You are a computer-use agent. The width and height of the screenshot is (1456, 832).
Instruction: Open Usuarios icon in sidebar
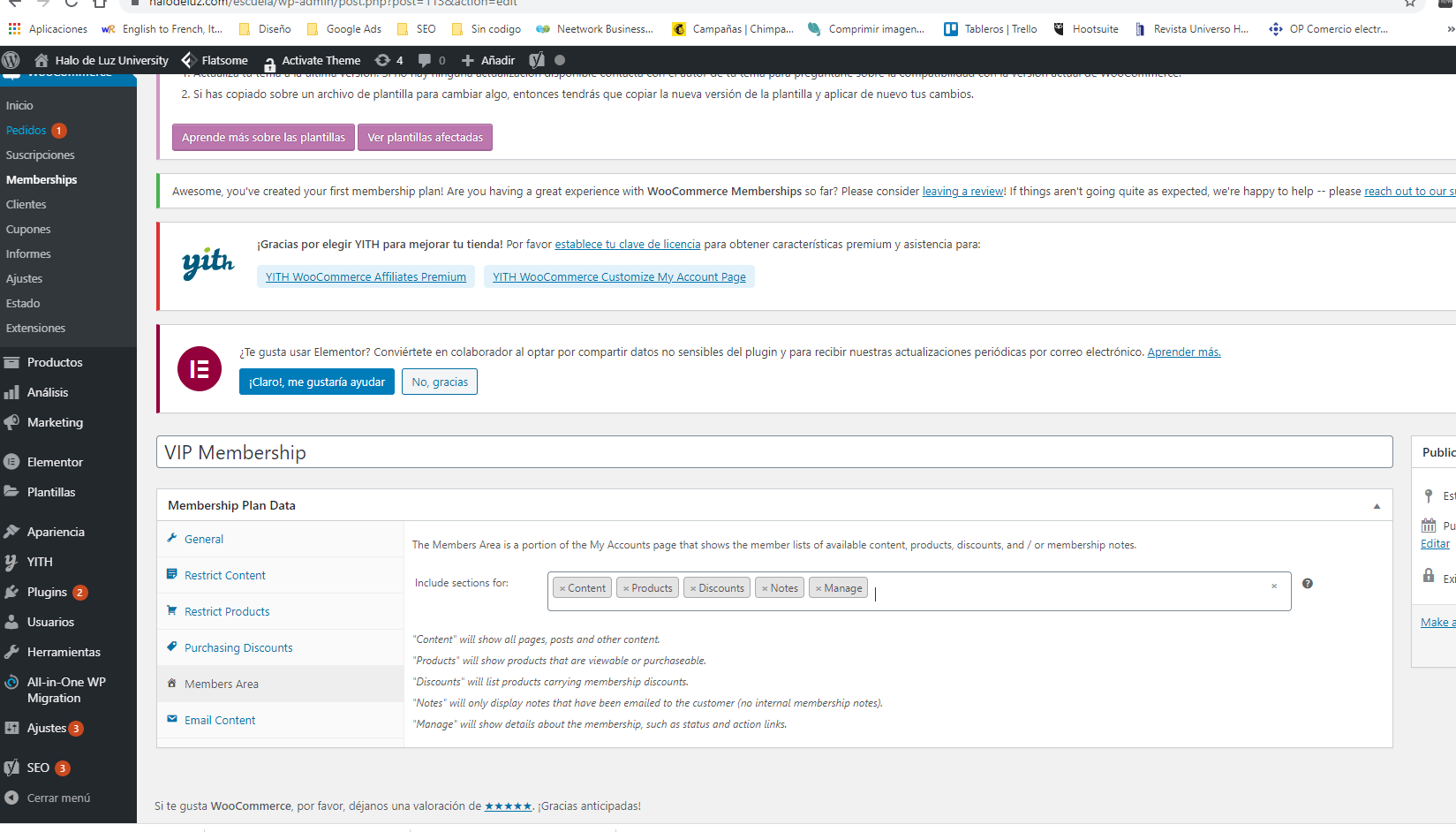point(11,622)
